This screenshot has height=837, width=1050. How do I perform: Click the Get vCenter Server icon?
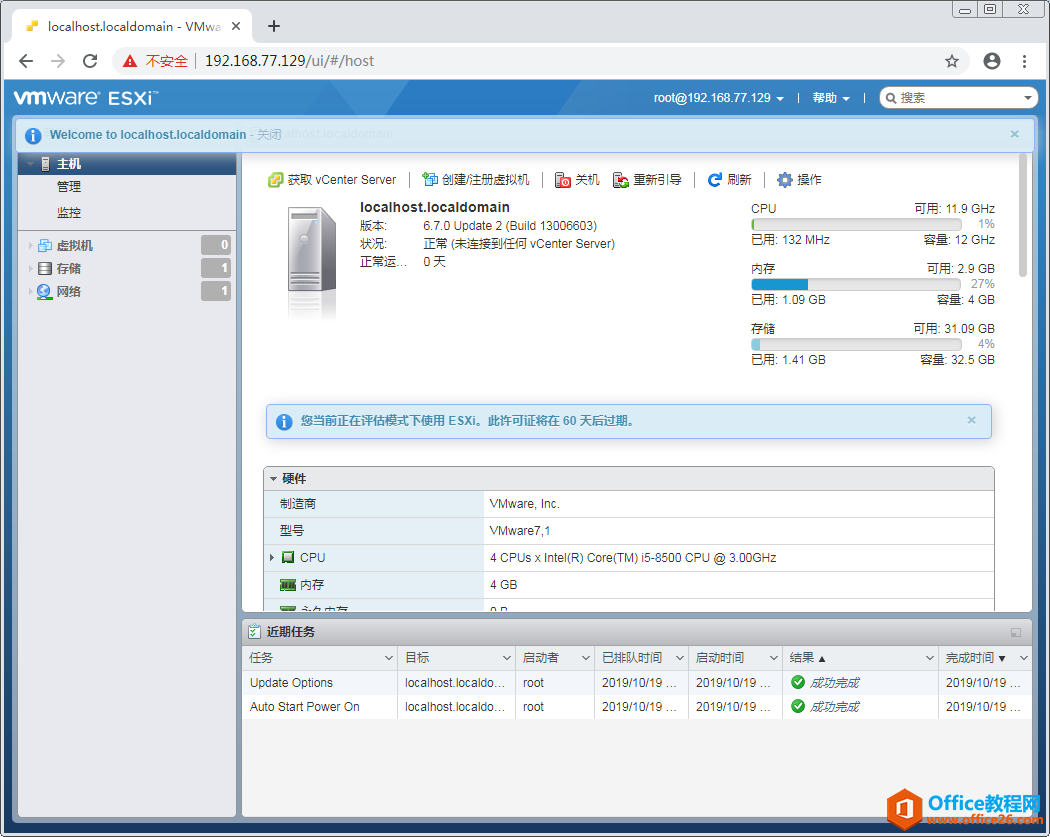(275, 180)
